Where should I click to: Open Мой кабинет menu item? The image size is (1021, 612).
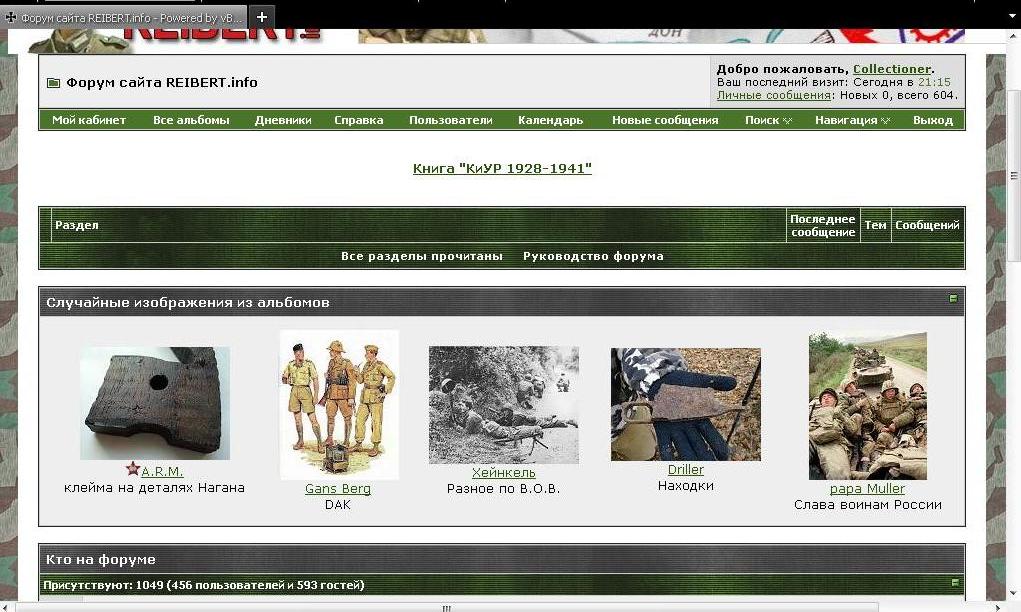point(89,120)
